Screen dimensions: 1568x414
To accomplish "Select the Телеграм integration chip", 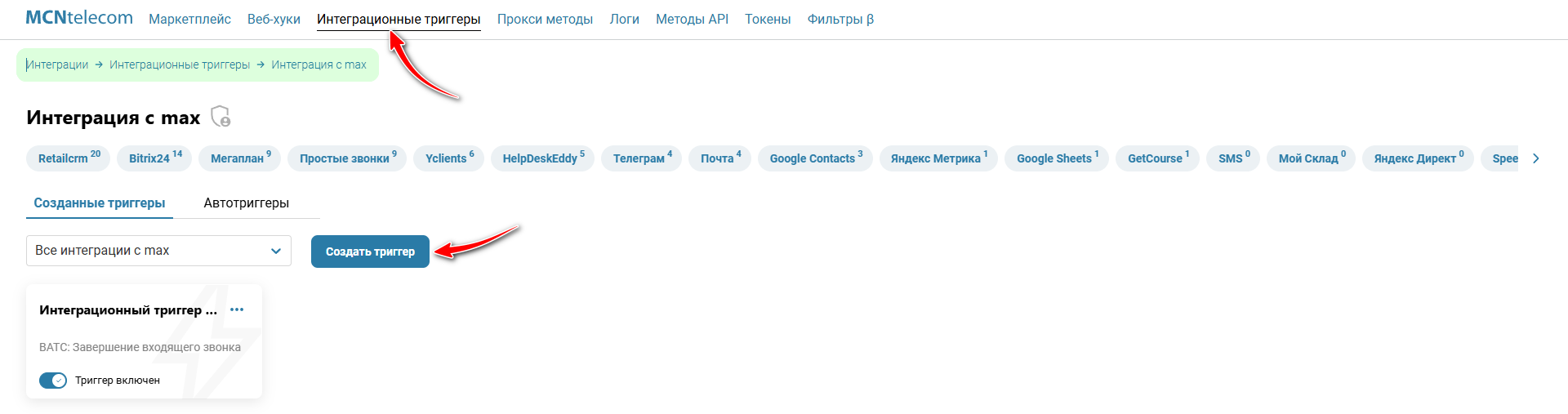I will (x=642, y=158).
